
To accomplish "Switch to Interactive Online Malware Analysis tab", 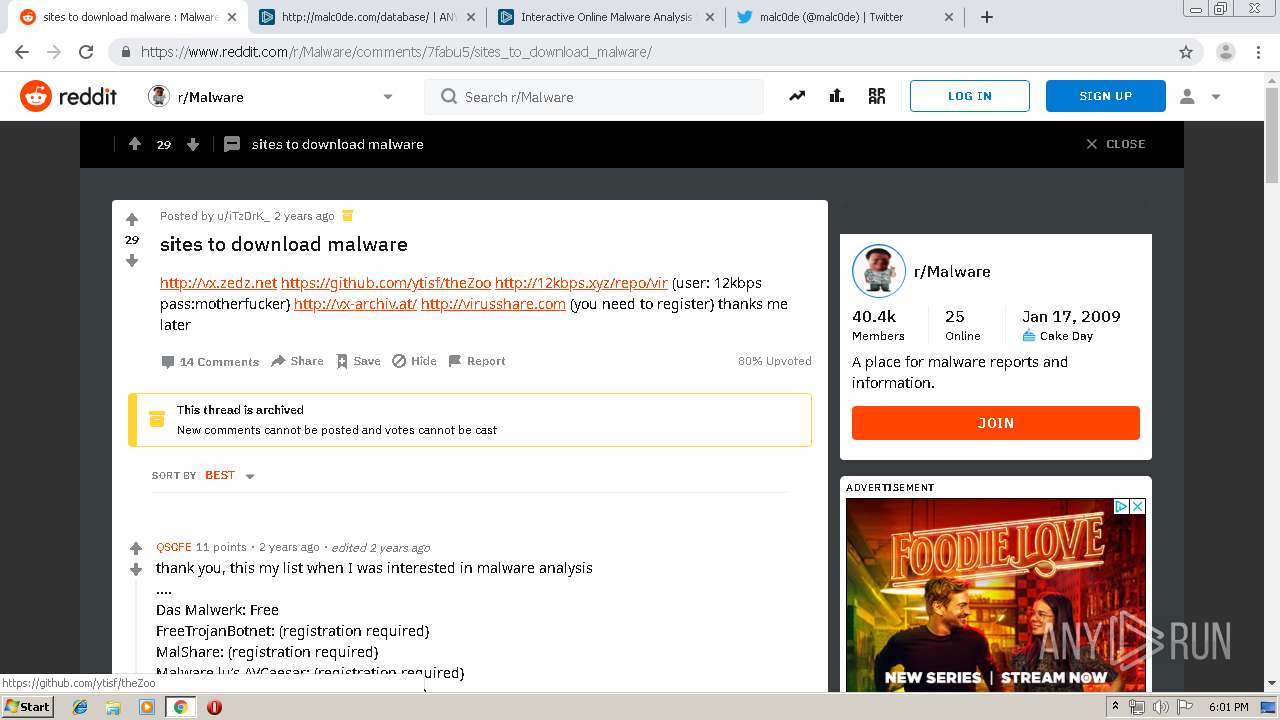I will [x=606, y=17].
